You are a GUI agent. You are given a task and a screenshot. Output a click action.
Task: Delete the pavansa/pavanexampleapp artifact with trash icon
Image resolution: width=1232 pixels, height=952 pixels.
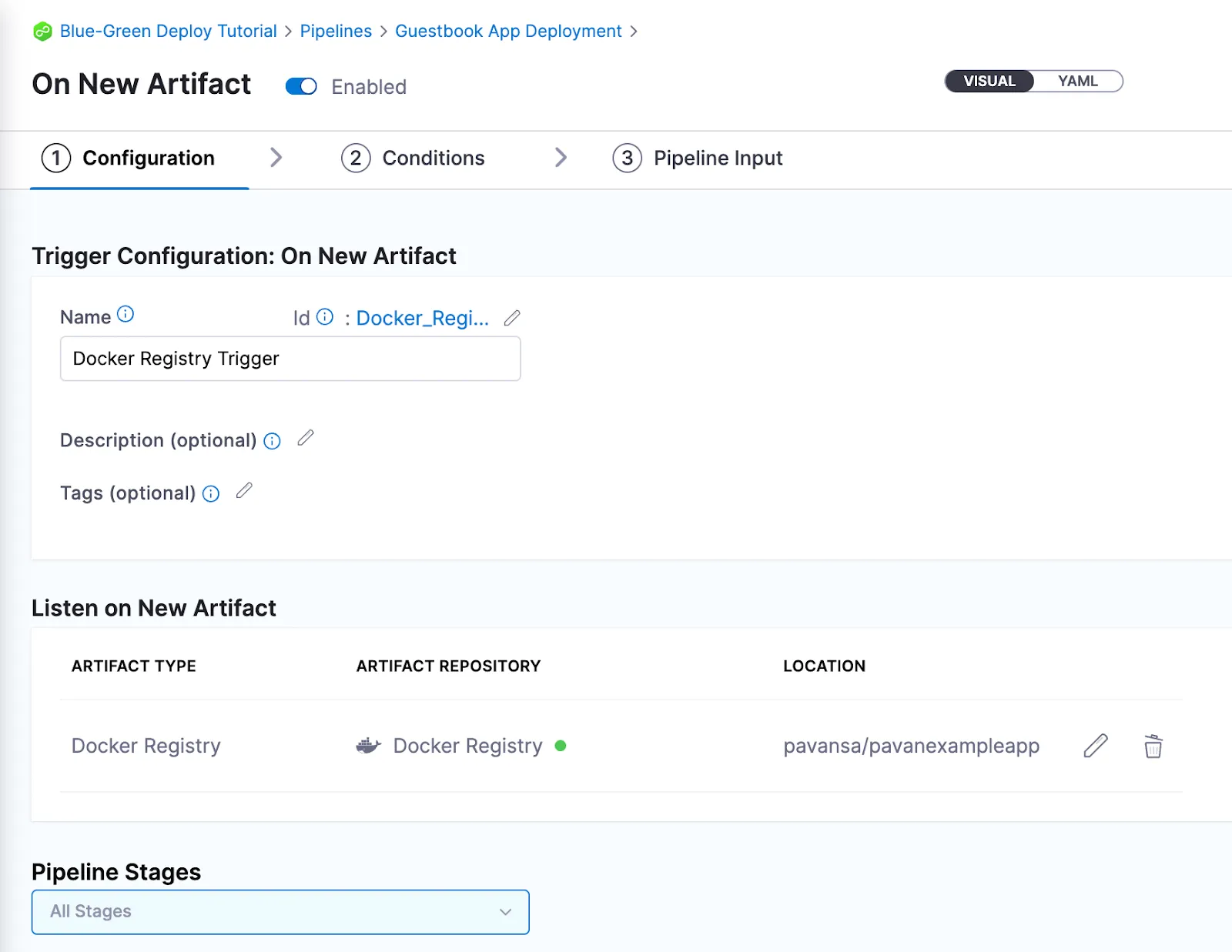1153,746
